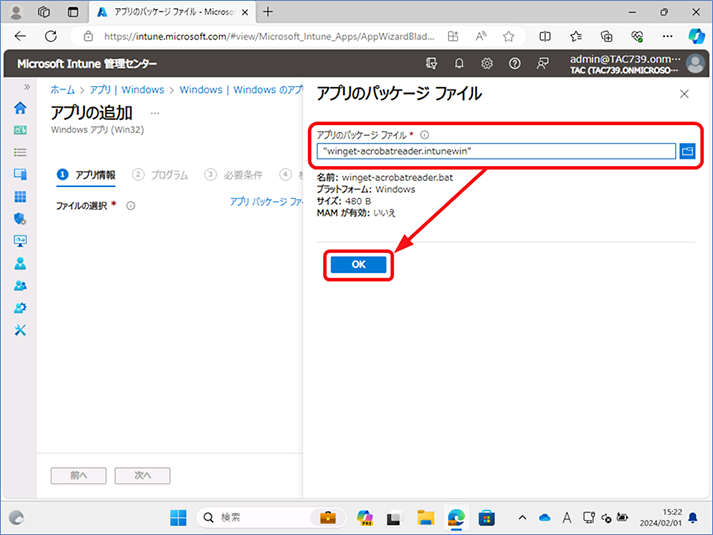Click the 次へ button
The height and width of the screenshot is (535, 713).
tap(142, 475)
